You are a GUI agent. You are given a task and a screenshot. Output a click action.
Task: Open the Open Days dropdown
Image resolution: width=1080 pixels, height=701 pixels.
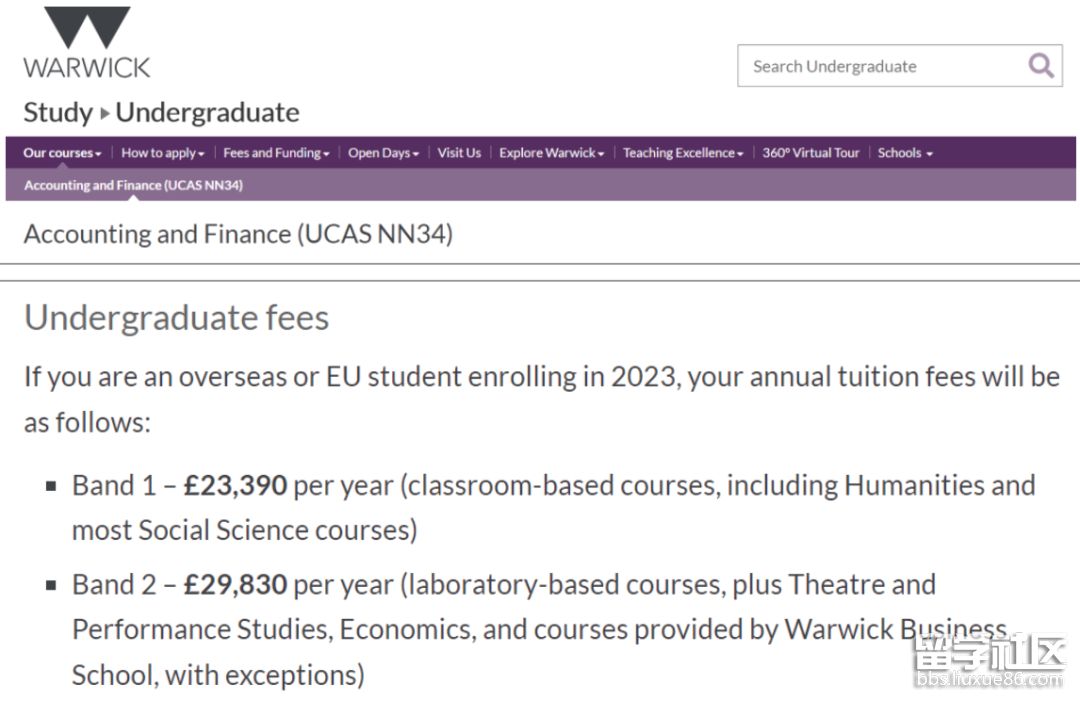point(383,153)
